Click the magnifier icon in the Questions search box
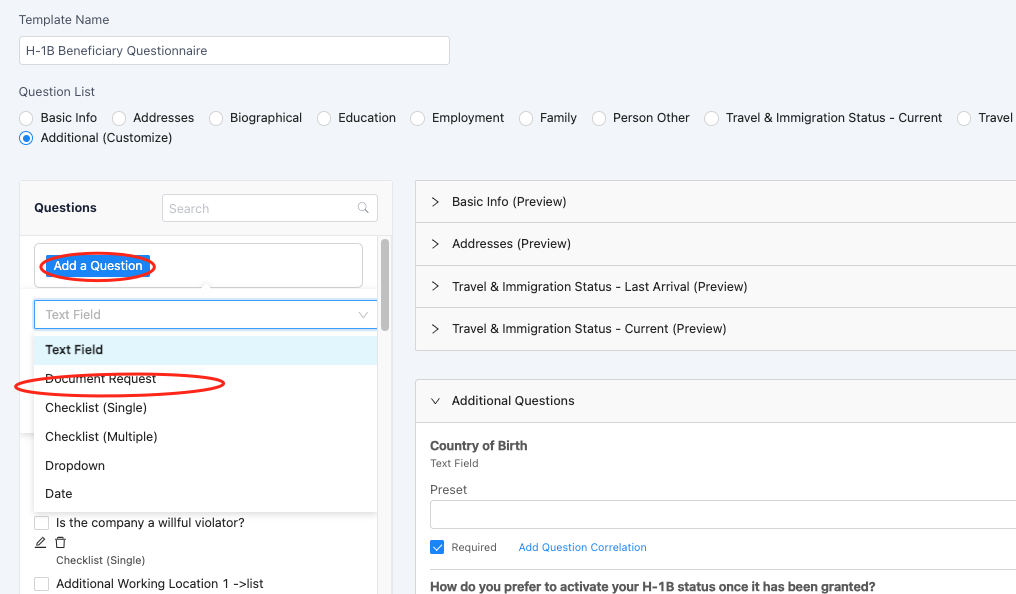The image size is (1016, 594). click(x=363, y=208)
